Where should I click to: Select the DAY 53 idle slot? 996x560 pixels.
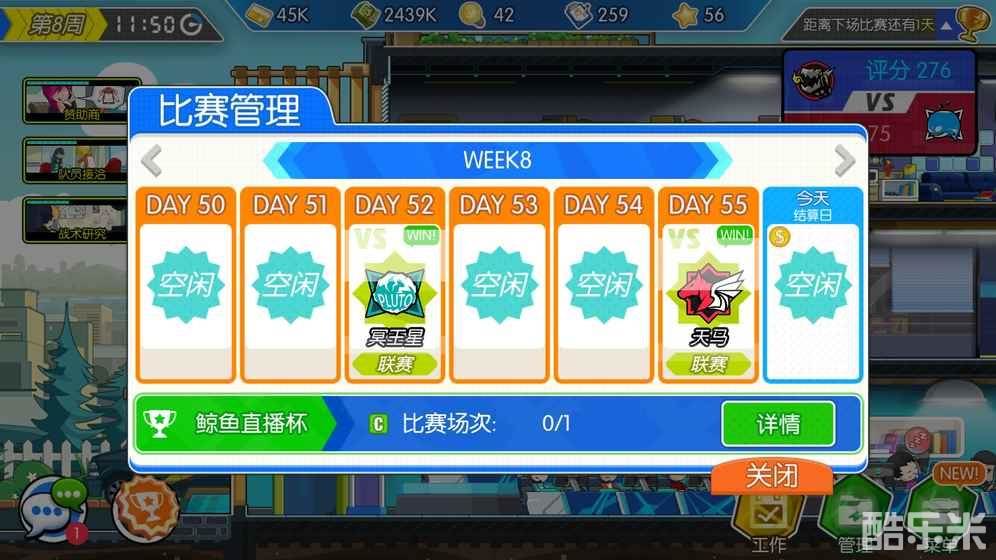[499, 284]
